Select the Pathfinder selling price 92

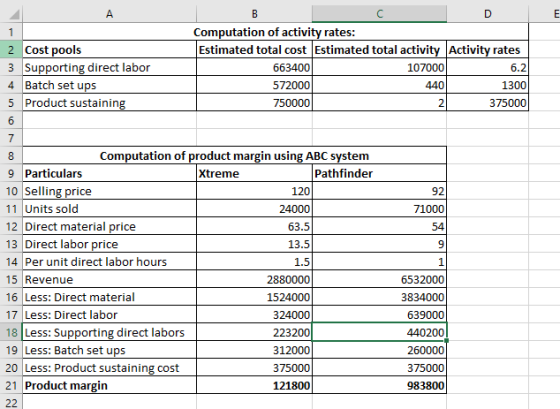[379, 191]
